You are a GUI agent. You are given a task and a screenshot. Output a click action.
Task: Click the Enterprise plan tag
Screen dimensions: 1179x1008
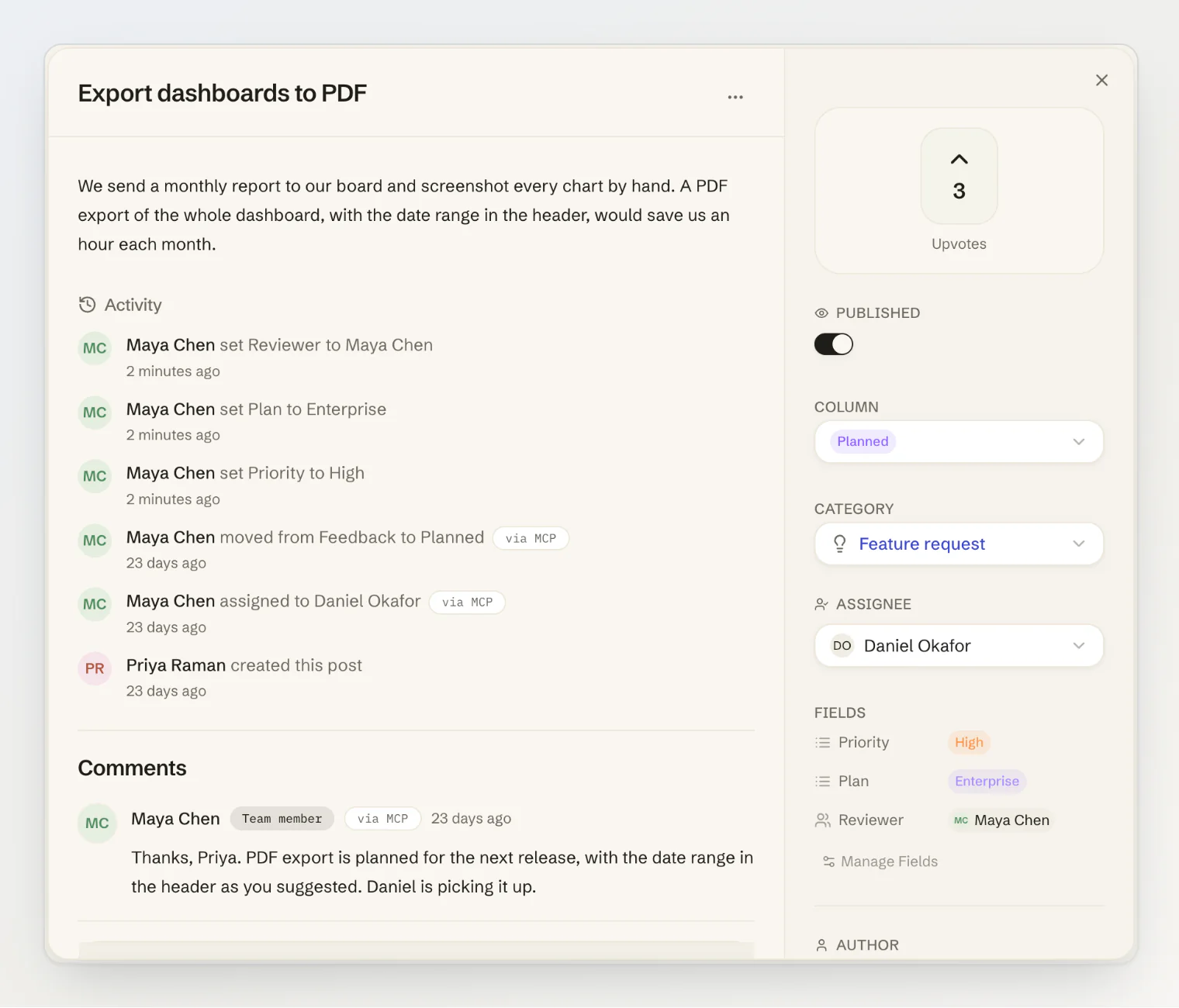(x=987, y=782)
